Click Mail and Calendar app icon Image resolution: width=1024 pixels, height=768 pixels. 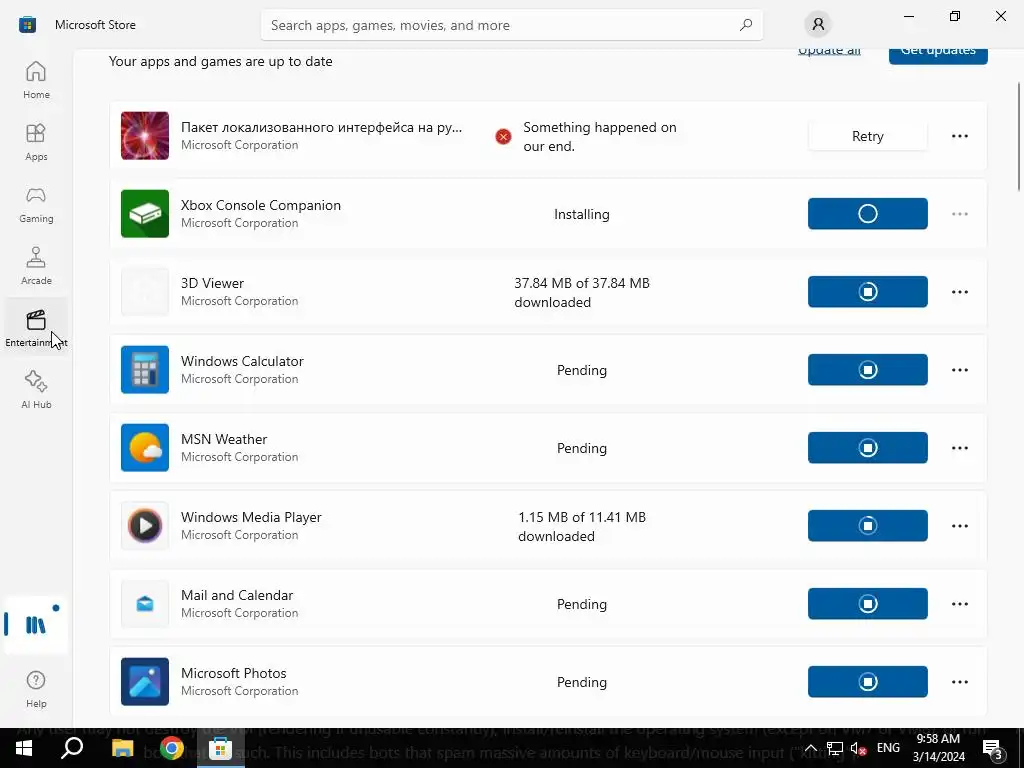pyautogui.click(x=145, y=604)
